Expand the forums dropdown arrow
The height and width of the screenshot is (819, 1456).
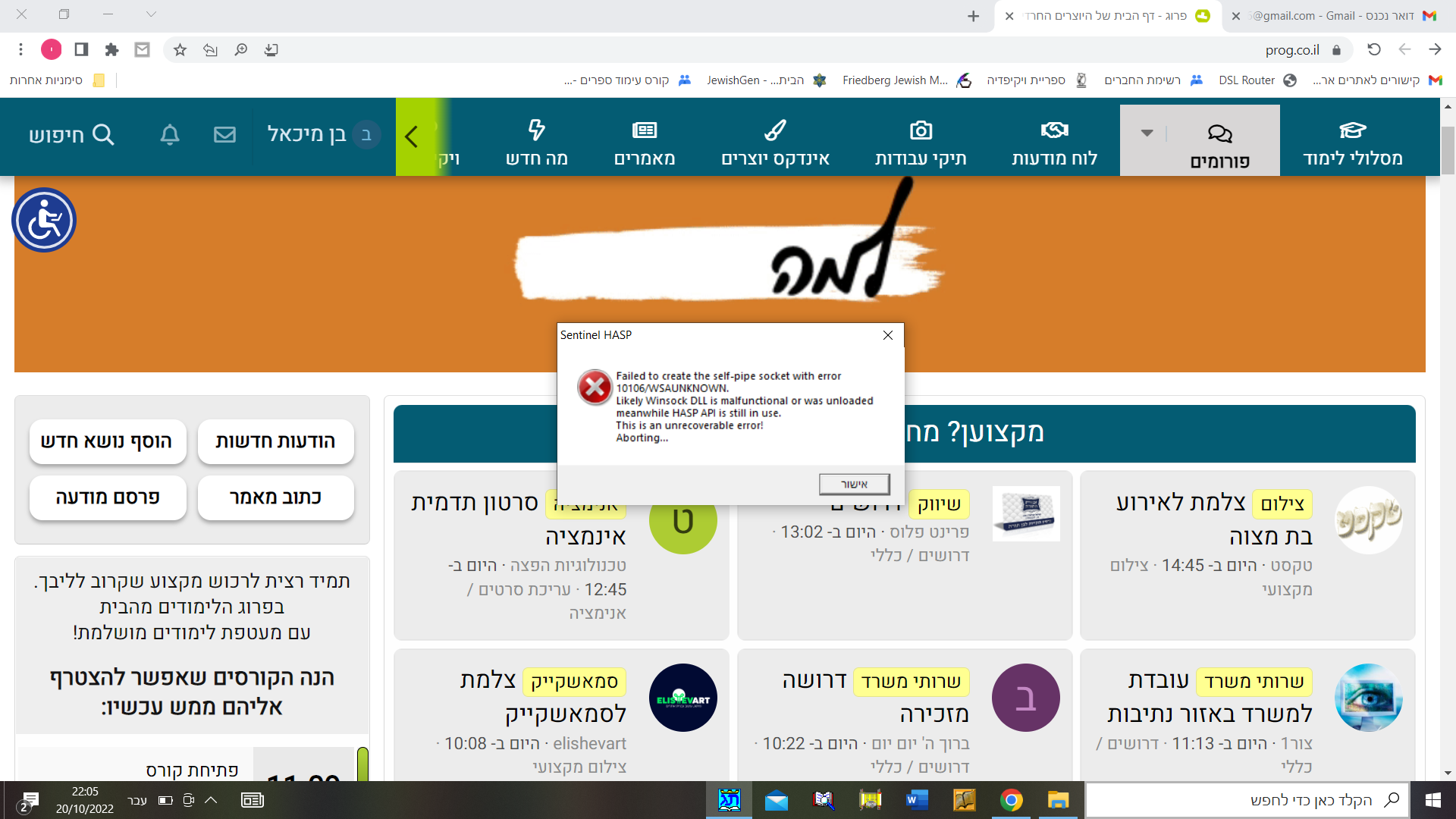[x=1147, y=133]
